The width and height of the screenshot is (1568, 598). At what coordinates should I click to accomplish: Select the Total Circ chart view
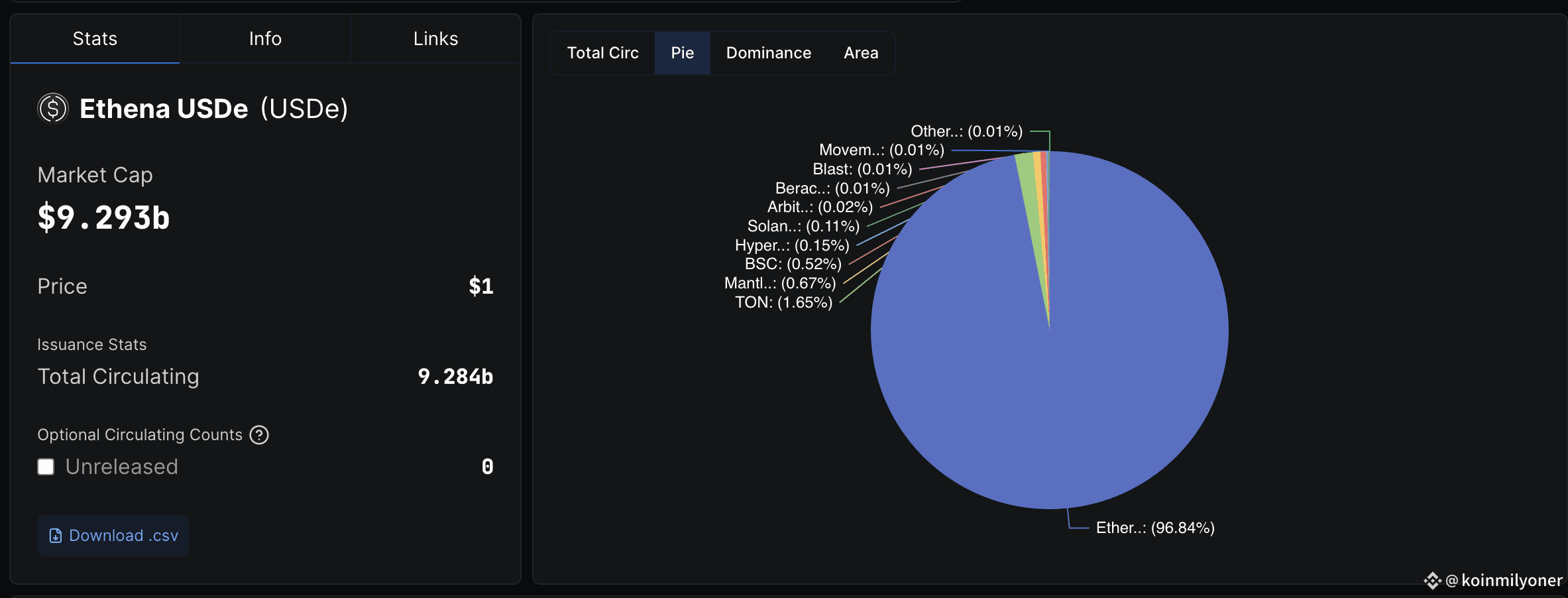(603, 53)
